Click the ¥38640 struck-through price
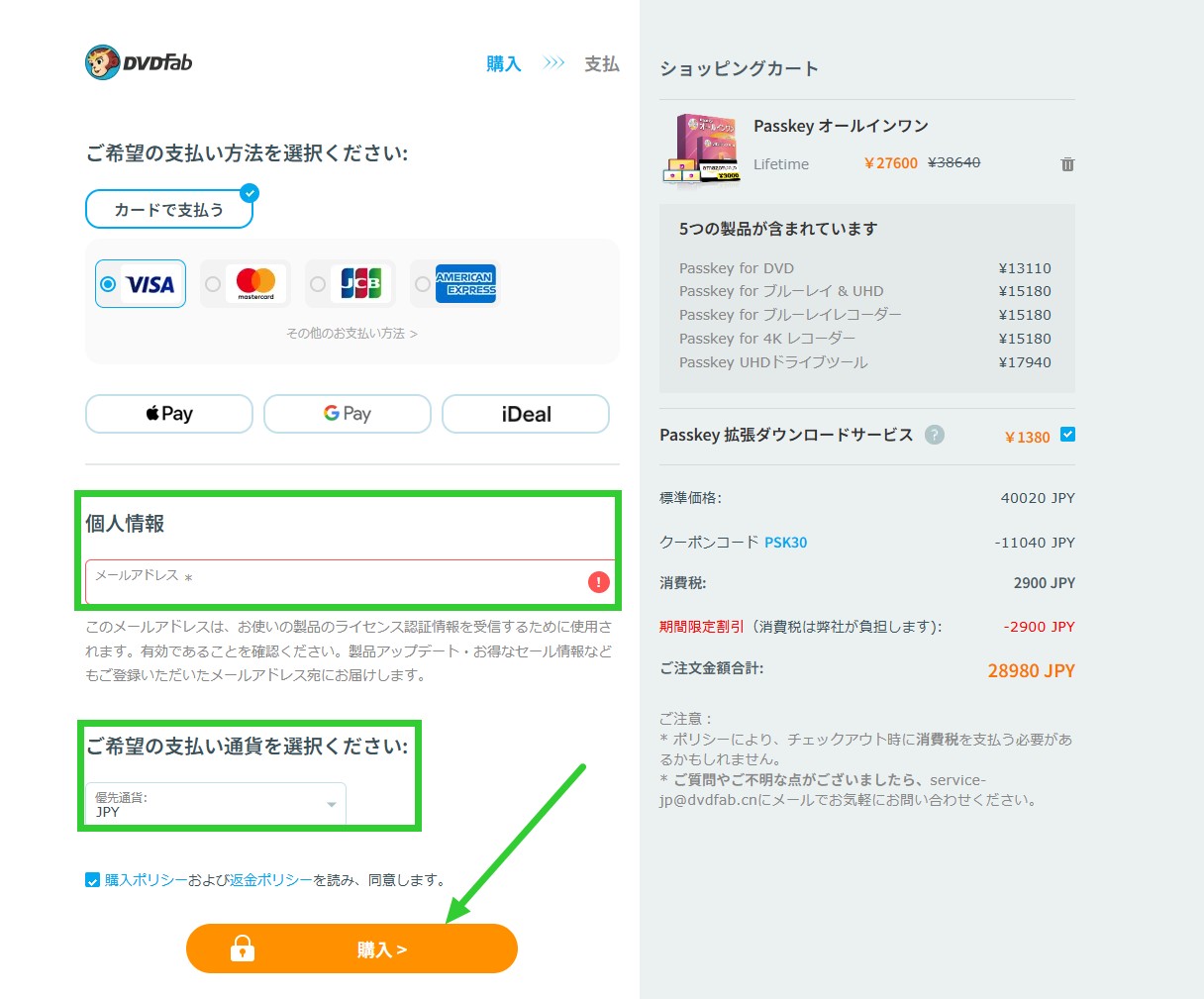Viewport: 1204px width, 999px height. point(953,162)
